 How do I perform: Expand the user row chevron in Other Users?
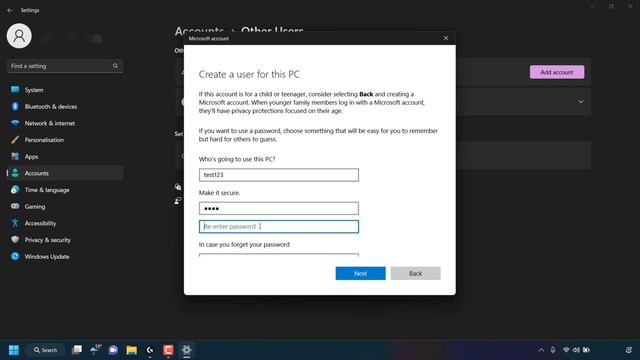[x=581, y=102]
